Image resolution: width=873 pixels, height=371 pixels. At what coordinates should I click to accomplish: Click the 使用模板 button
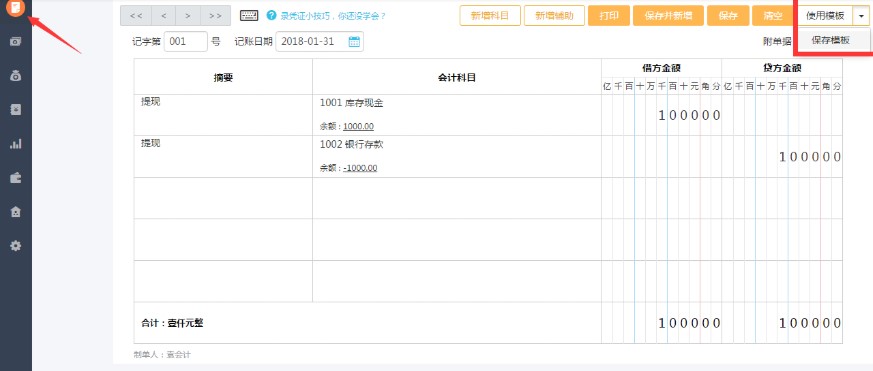click(x=825, y=16)
